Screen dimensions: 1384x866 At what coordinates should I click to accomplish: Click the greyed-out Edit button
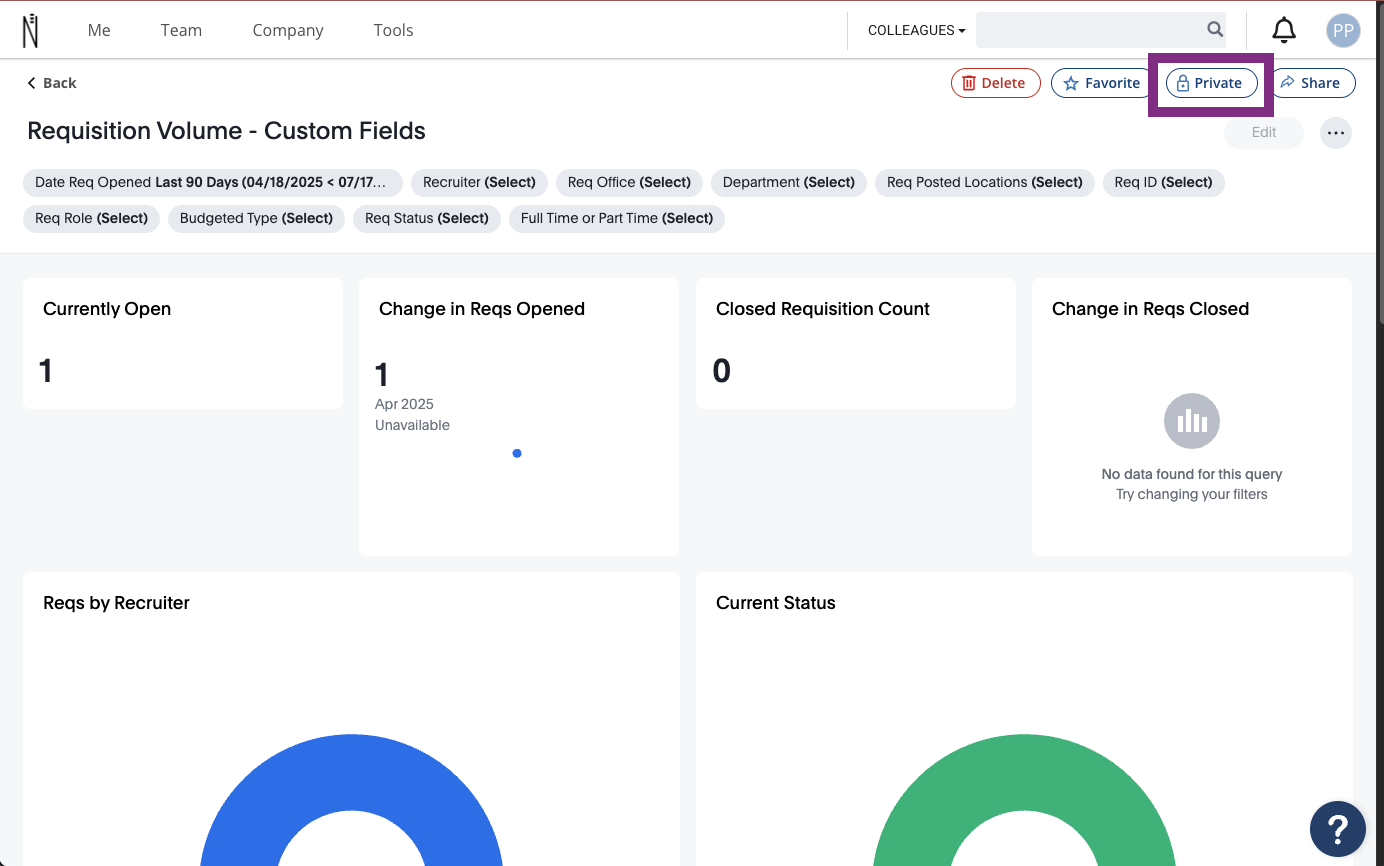click(1264, 132)
